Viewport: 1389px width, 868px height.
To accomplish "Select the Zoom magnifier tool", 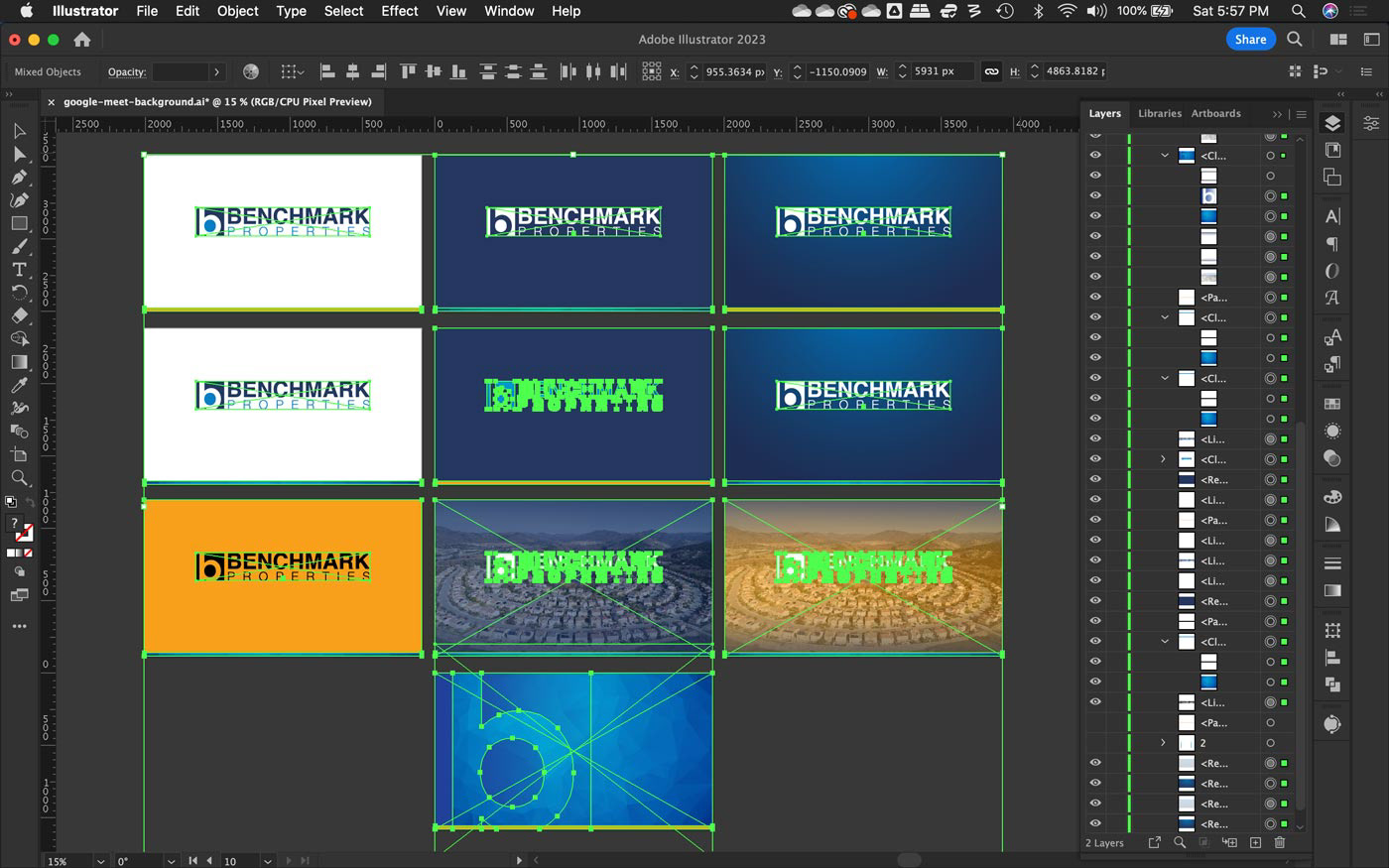I will (x=19, y=477).
